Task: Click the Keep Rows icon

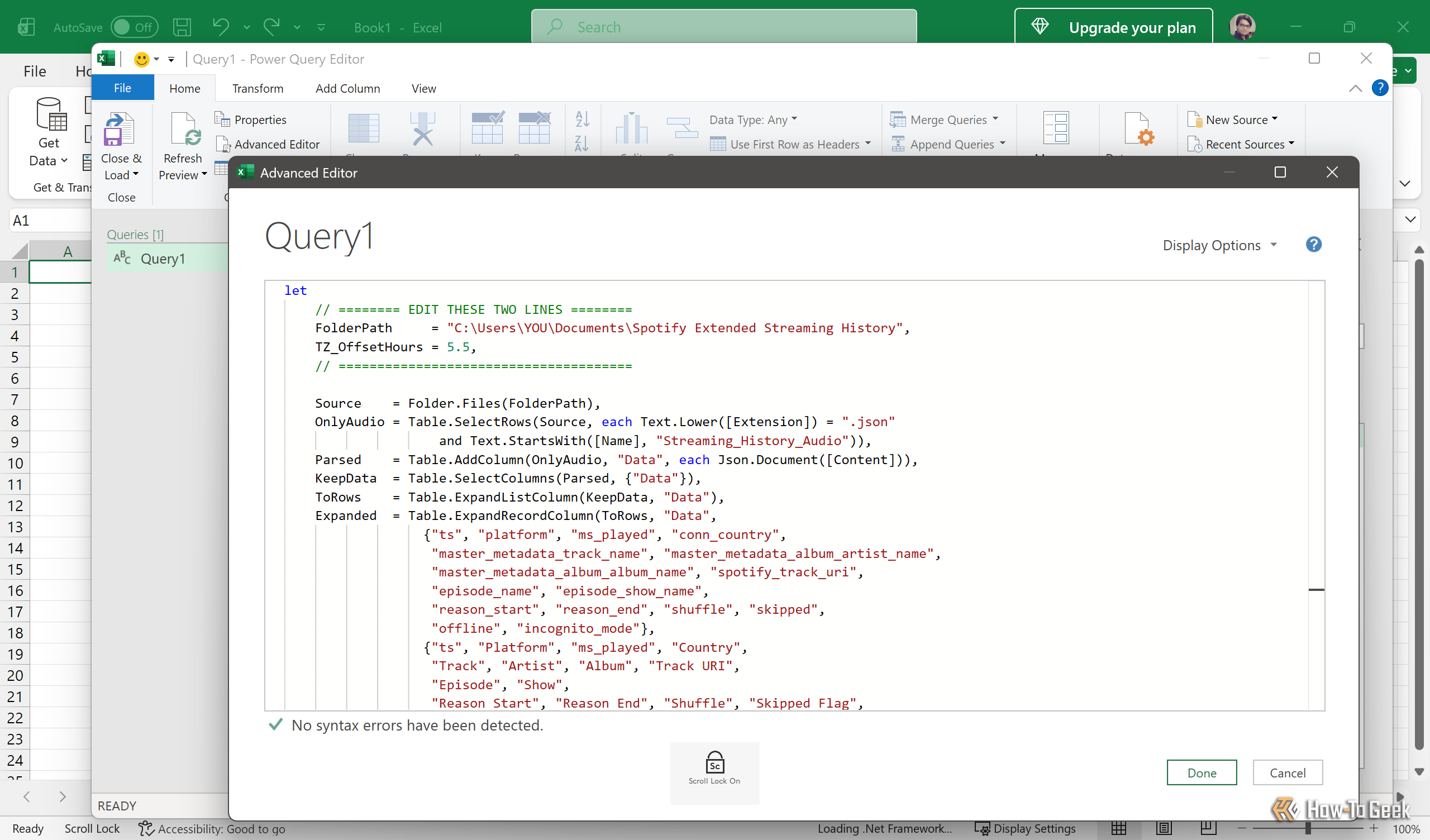Action: (x=488, y=127)
